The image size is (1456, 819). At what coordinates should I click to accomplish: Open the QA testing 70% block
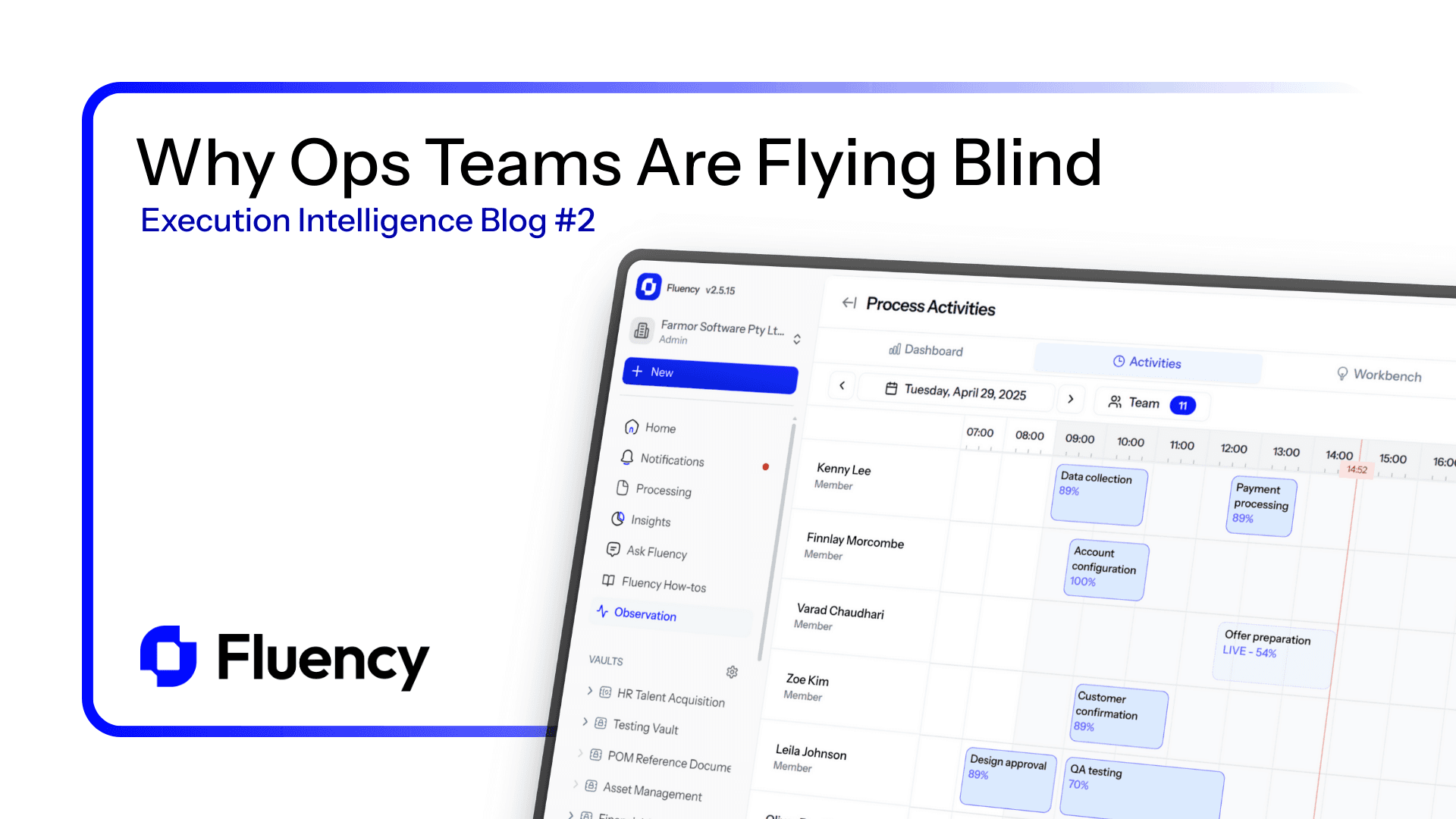coord(1143,787)
